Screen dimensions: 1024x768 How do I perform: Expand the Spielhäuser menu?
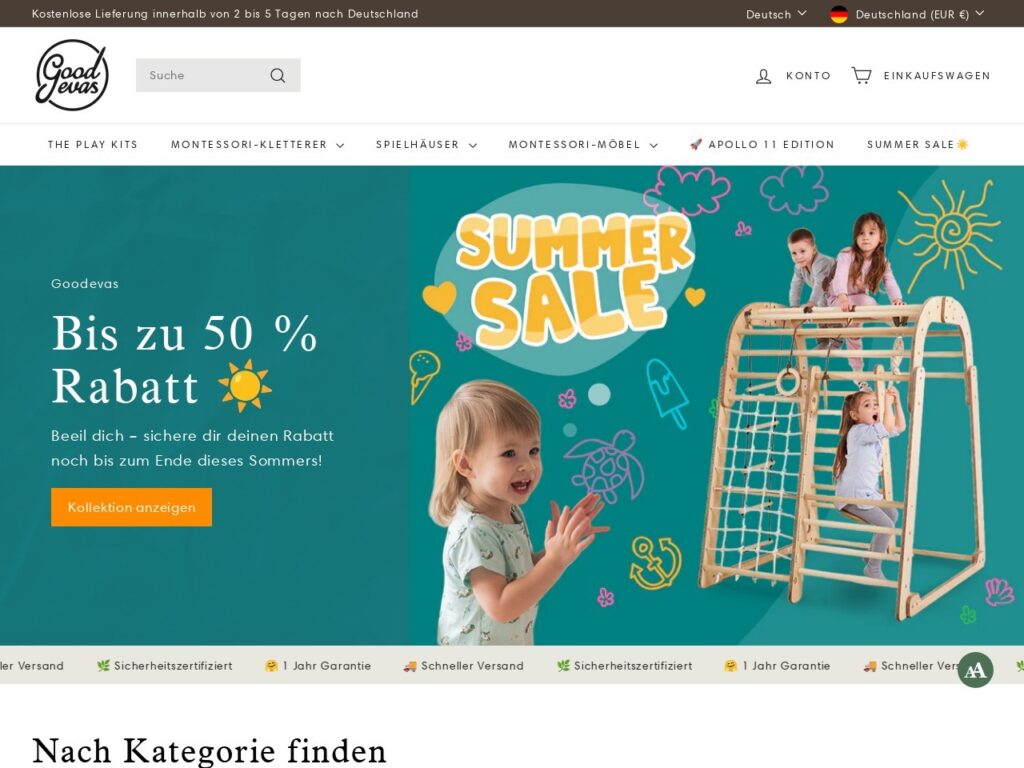coord(426,144)
